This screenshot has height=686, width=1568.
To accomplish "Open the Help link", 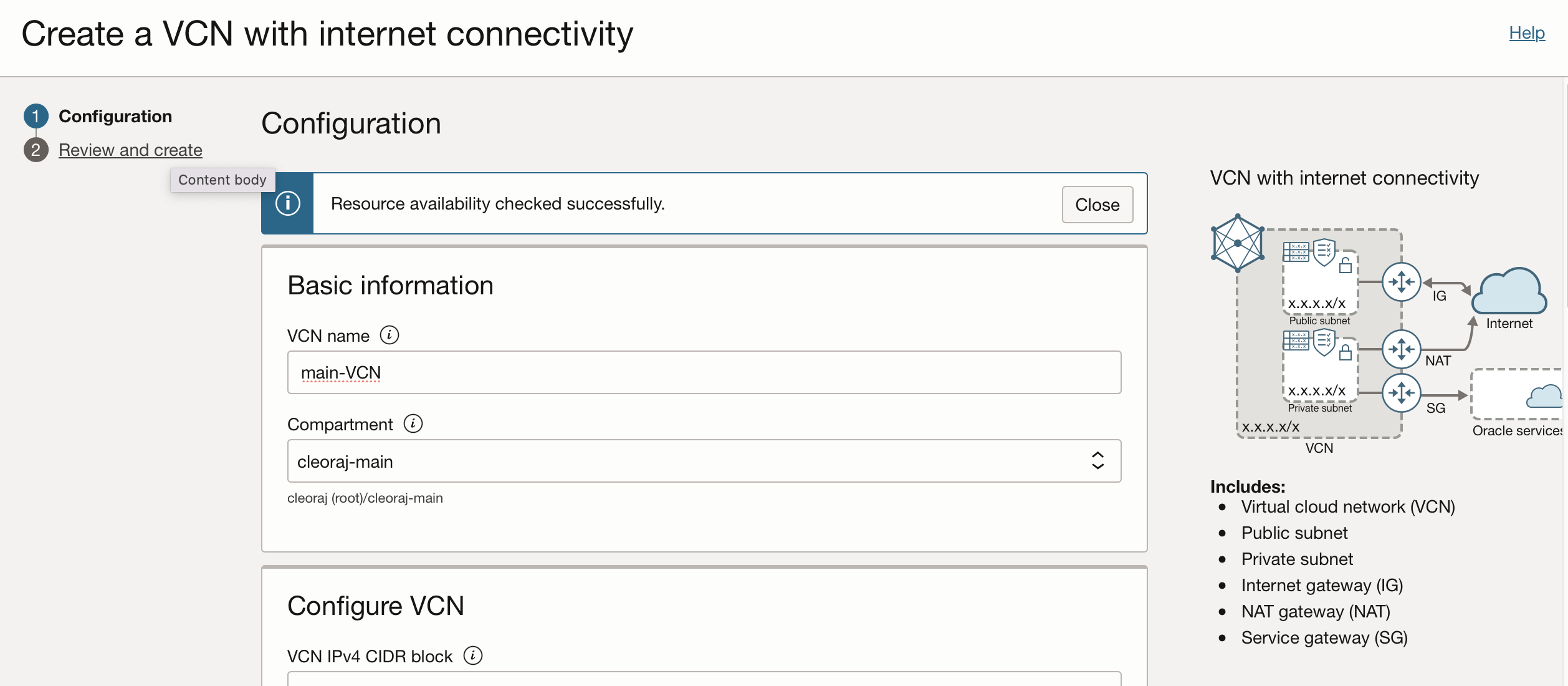I will point(1527,32).
